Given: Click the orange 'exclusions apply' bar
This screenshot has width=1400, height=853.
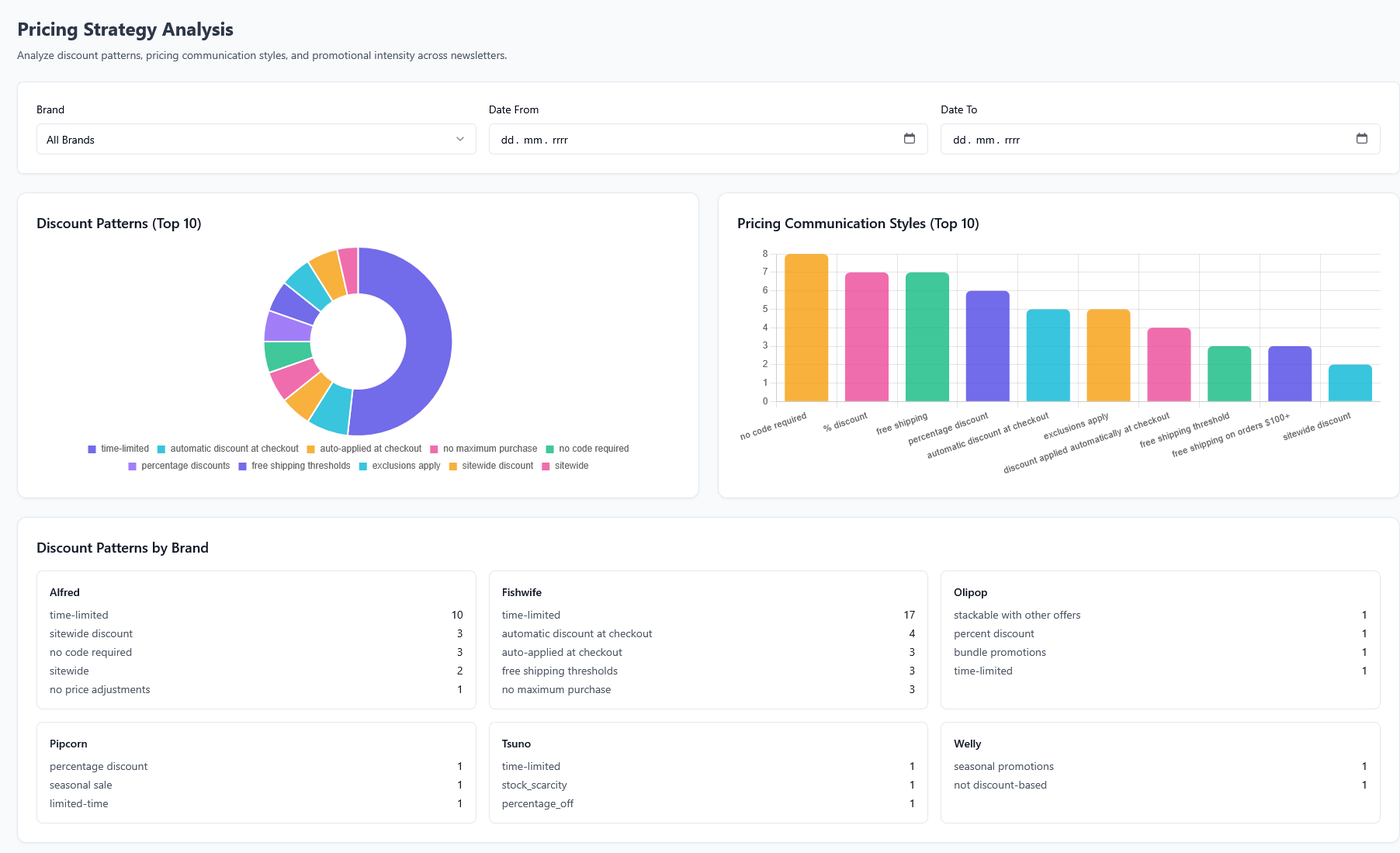Looking at the screenshot, I should 1108,355.
